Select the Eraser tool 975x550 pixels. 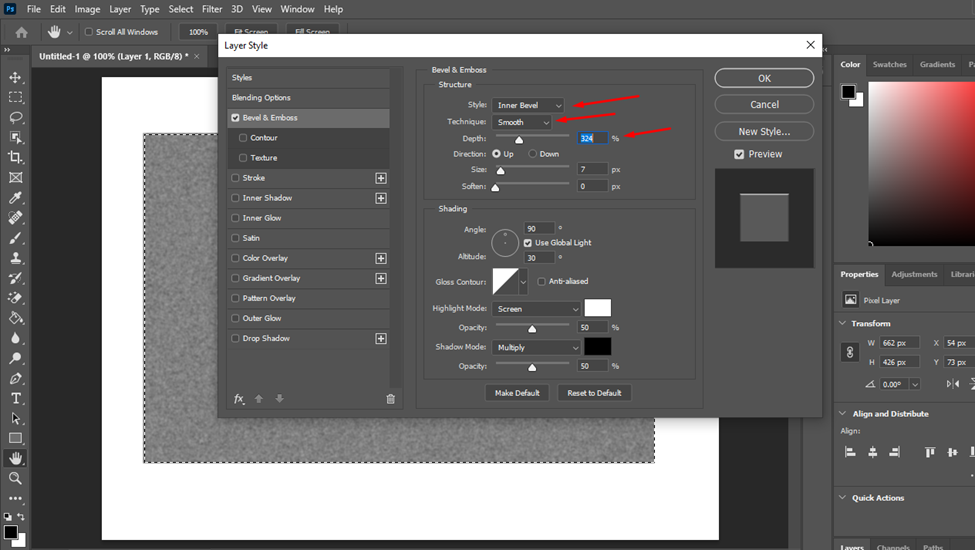(x=16, y=298)
